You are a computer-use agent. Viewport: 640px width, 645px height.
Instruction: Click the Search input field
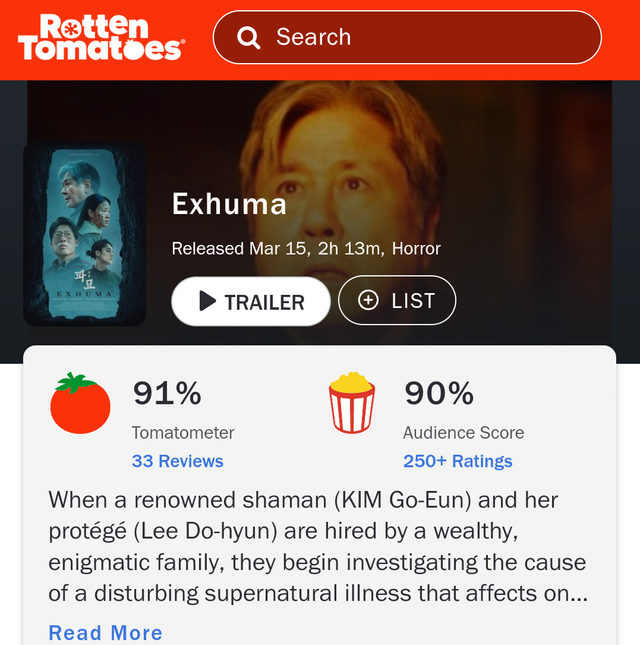coord(407,37)
